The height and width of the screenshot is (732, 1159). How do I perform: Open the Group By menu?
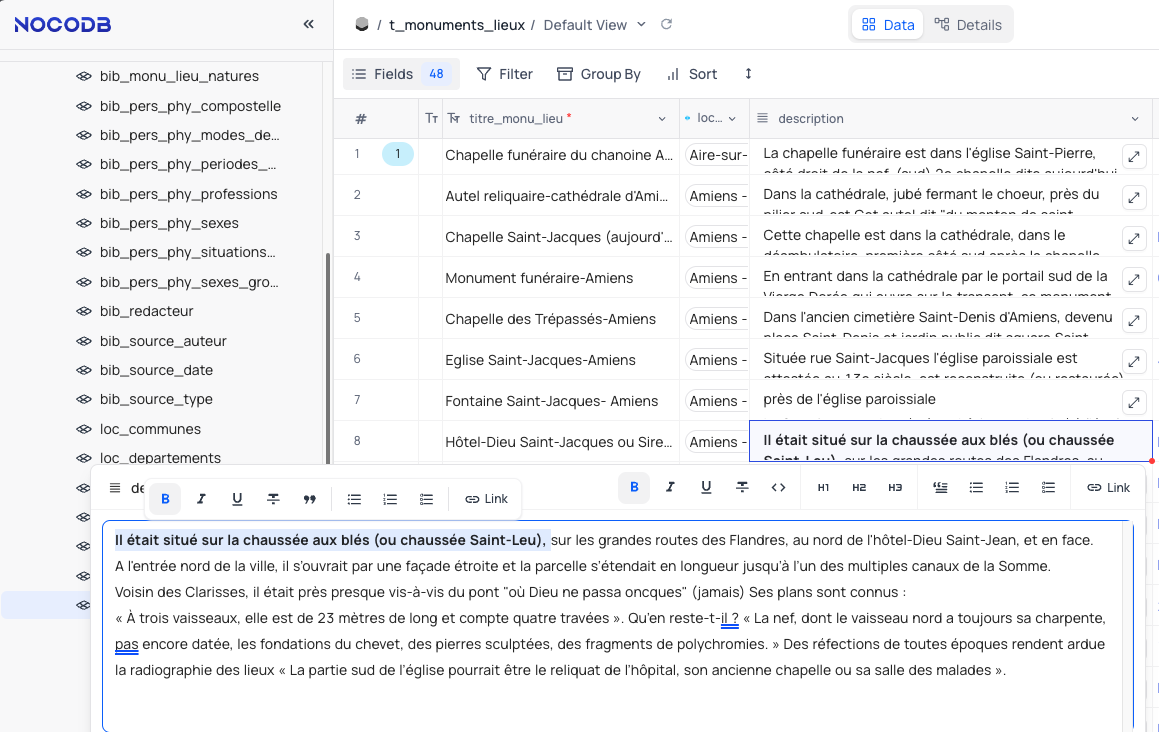(598, 74)
